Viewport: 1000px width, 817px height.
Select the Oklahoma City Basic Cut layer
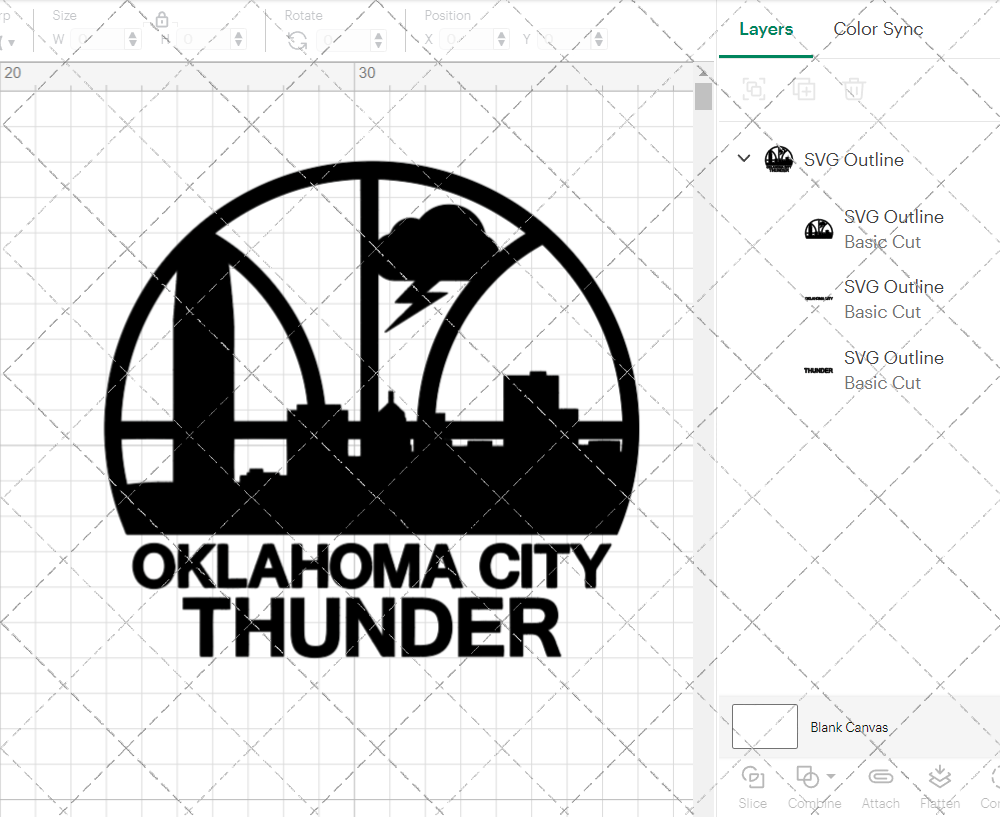click(x=894, y=299)
